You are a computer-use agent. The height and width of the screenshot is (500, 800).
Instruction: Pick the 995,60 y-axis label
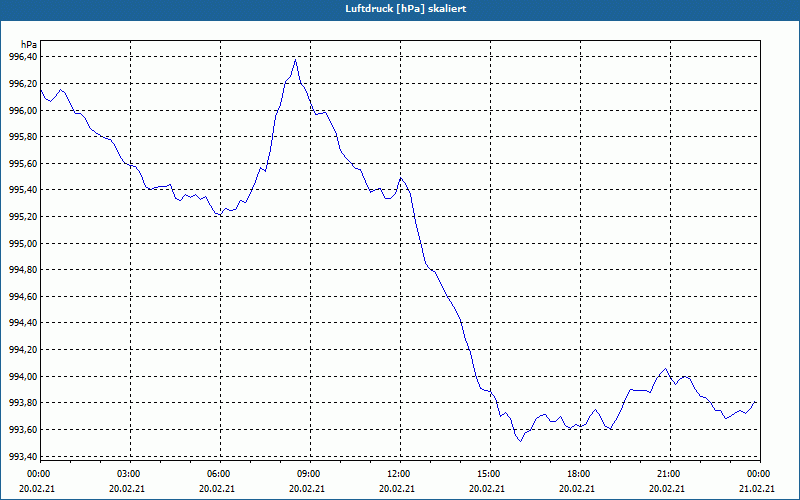point(23,163)
